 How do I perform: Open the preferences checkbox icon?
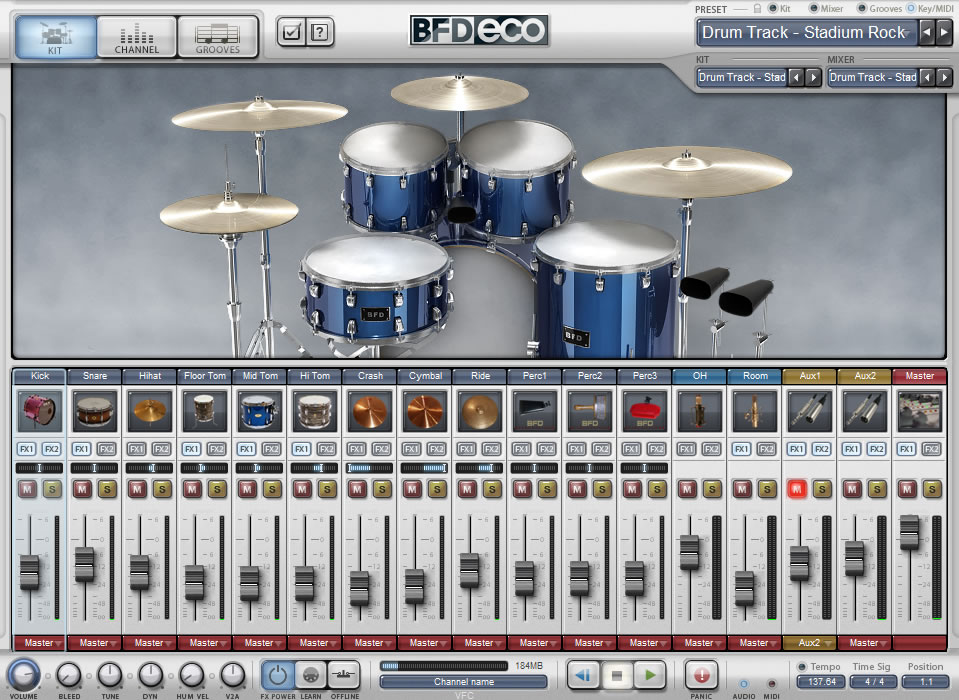point(291,31)
